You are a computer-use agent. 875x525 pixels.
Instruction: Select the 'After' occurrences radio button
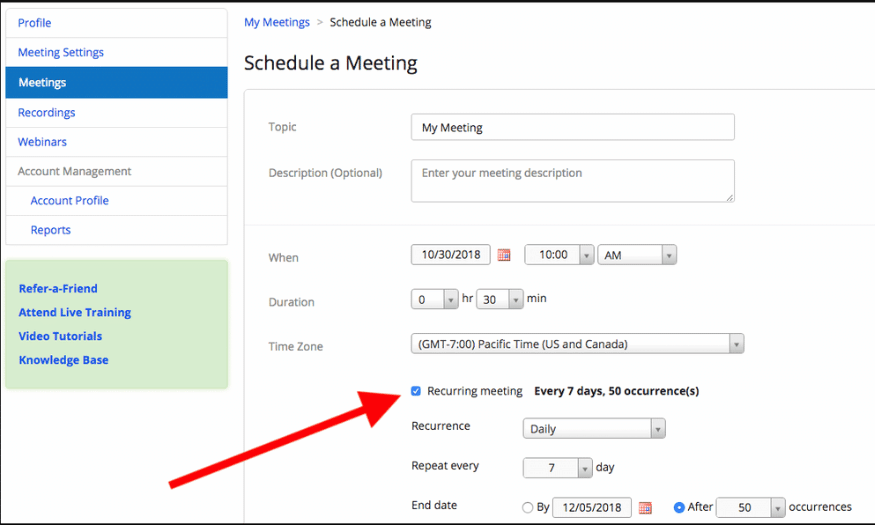tap(679, 508)
